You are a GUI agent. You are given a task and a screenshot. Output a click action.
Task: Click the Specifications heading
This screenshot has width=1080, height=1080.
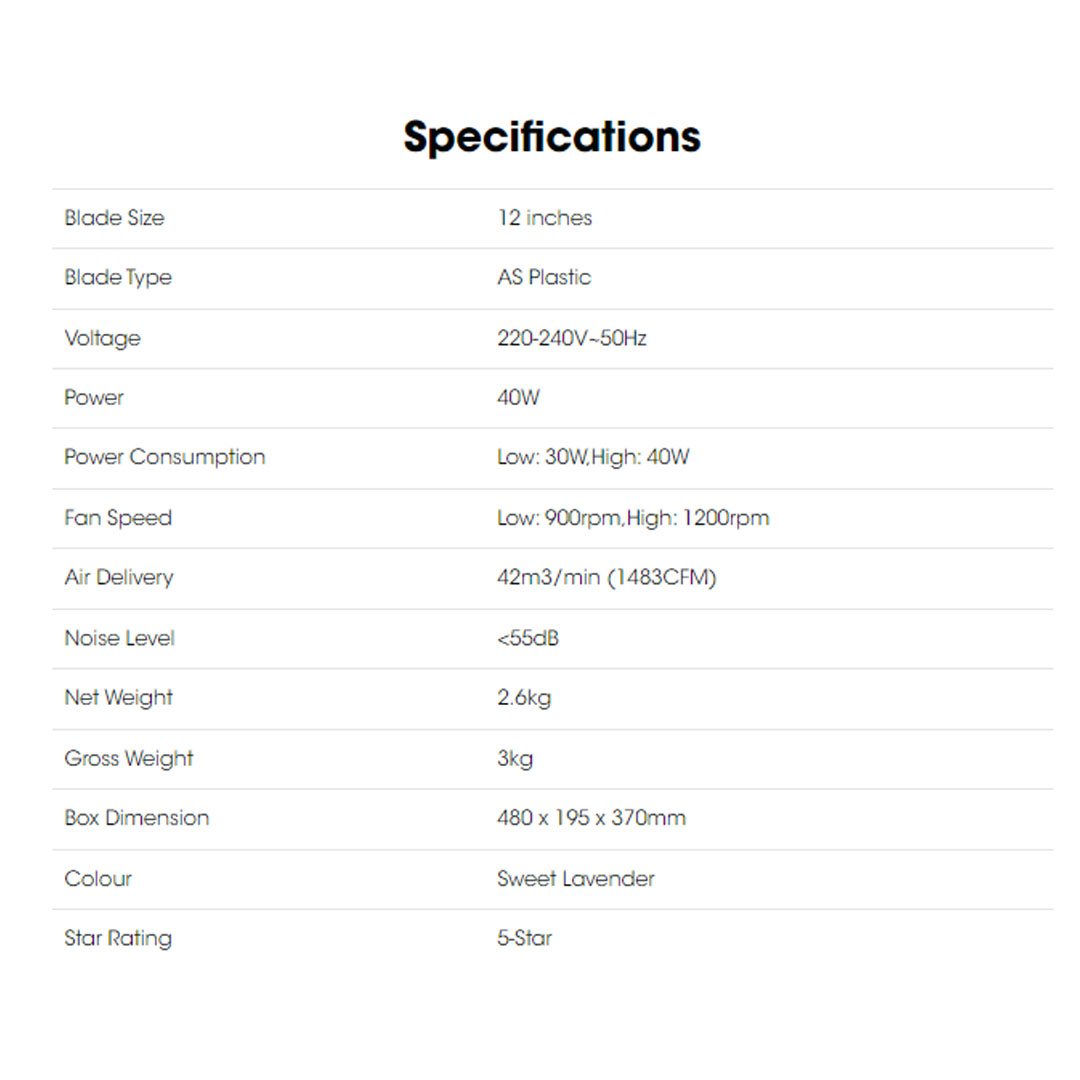click(x=552, y=136)
